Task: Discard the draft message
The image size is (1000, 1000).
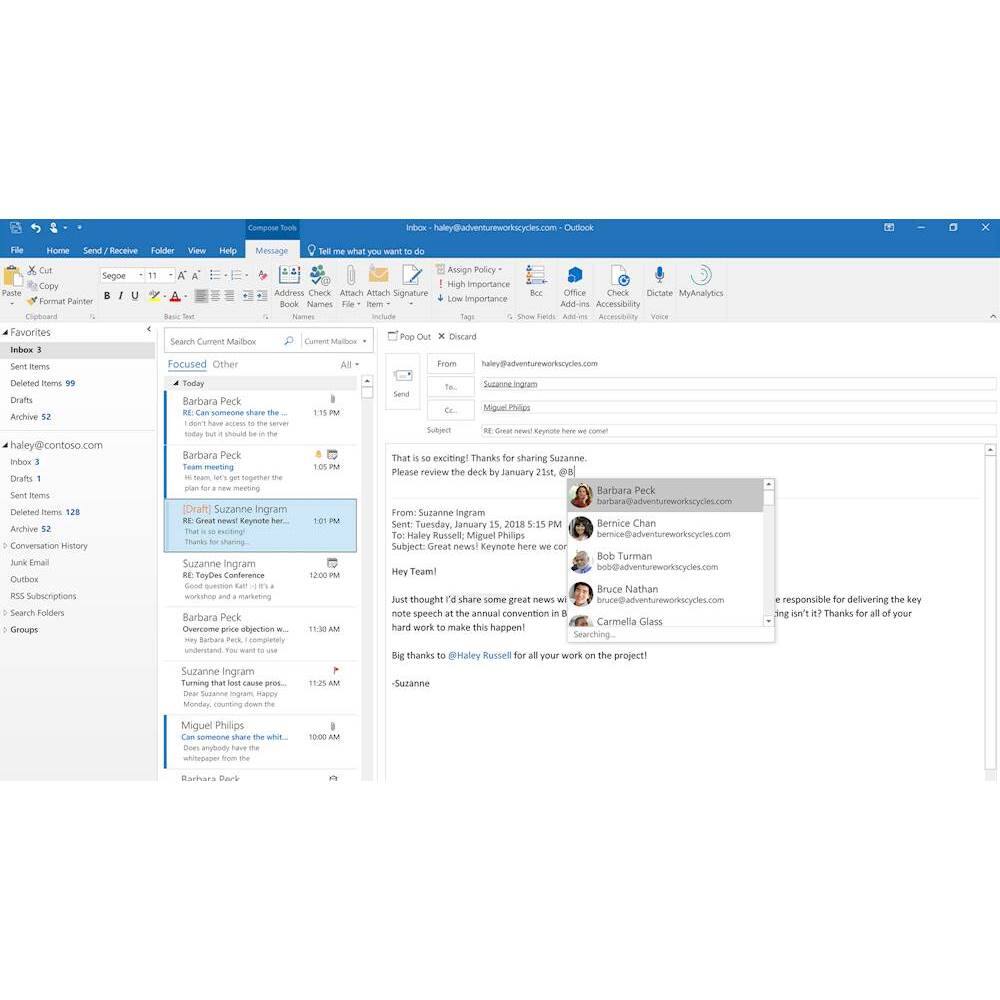Action: tap(457, 337)
